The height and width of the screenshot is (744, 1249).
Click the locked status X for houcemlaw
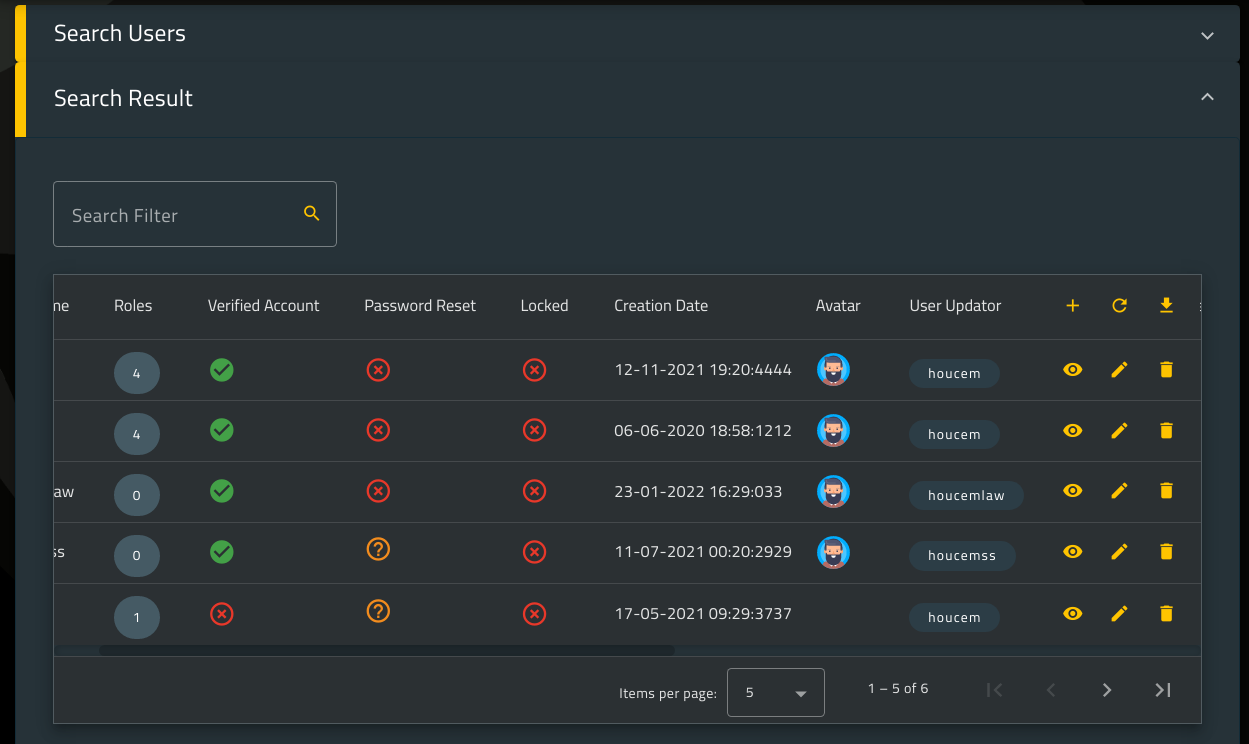tap(535, 491)
